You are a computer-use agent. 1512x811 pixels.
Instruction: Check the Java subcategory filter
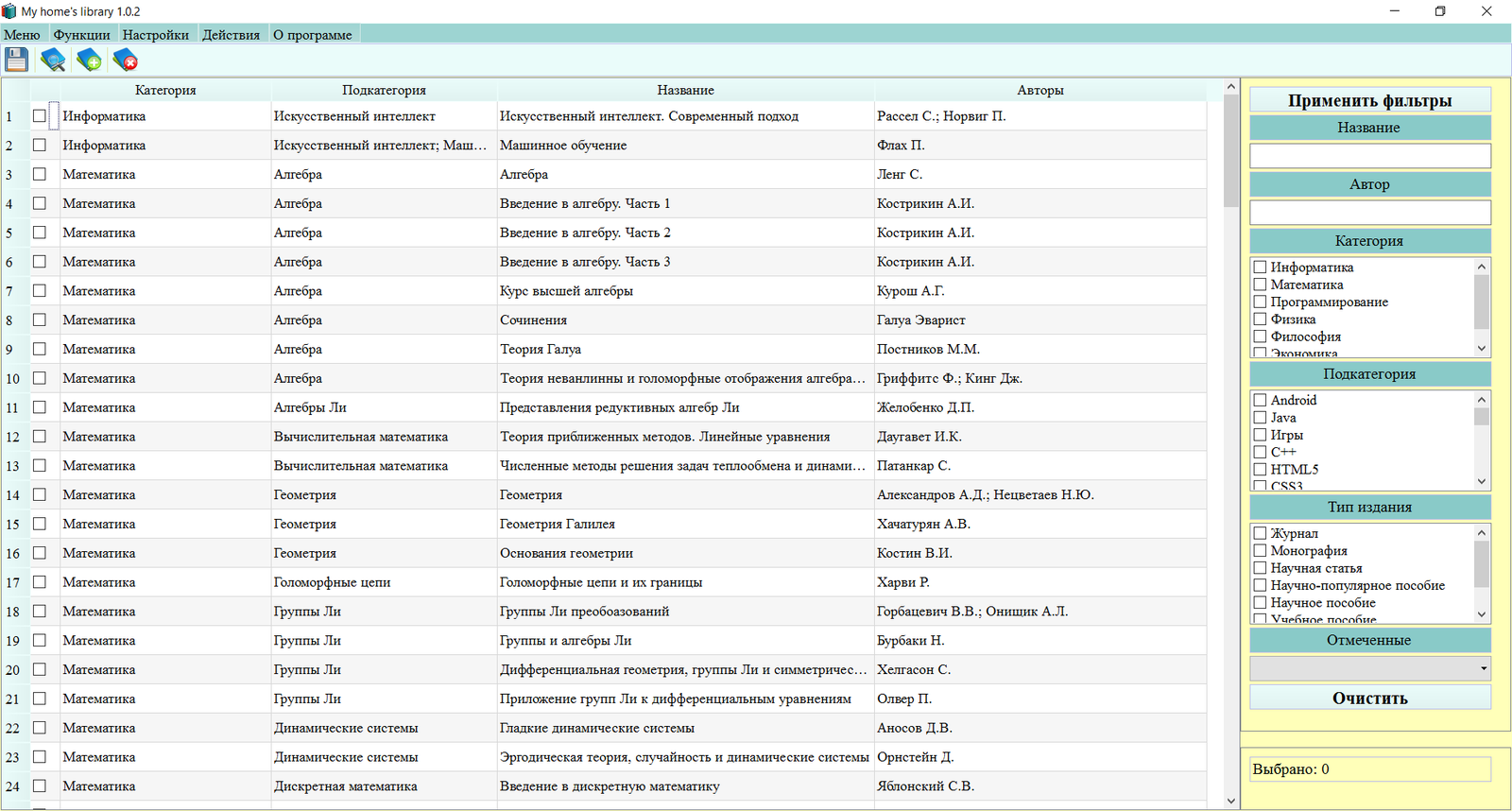coord(1260,418)
